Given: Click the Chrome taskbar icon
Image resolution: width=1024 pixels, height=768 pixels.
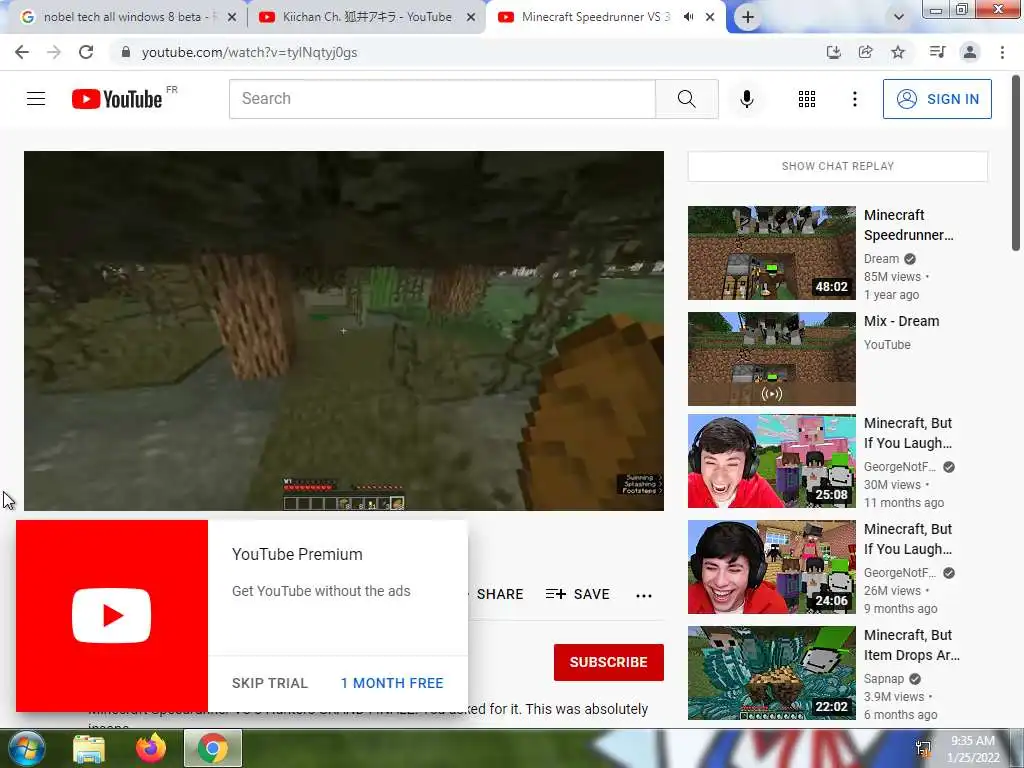Looking at the screenshot, I should click(x=213, y=748).
